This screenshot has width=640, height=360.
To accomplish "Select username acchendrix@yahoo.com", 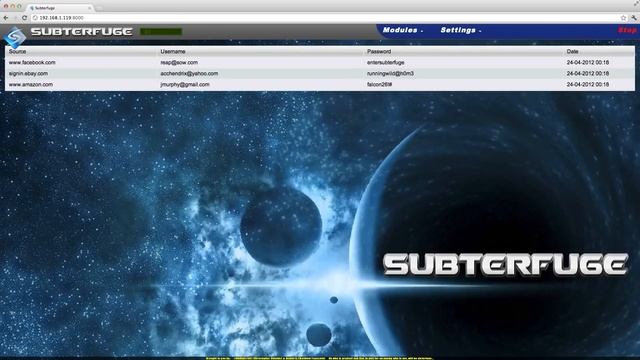I will [x=189, y=73].
